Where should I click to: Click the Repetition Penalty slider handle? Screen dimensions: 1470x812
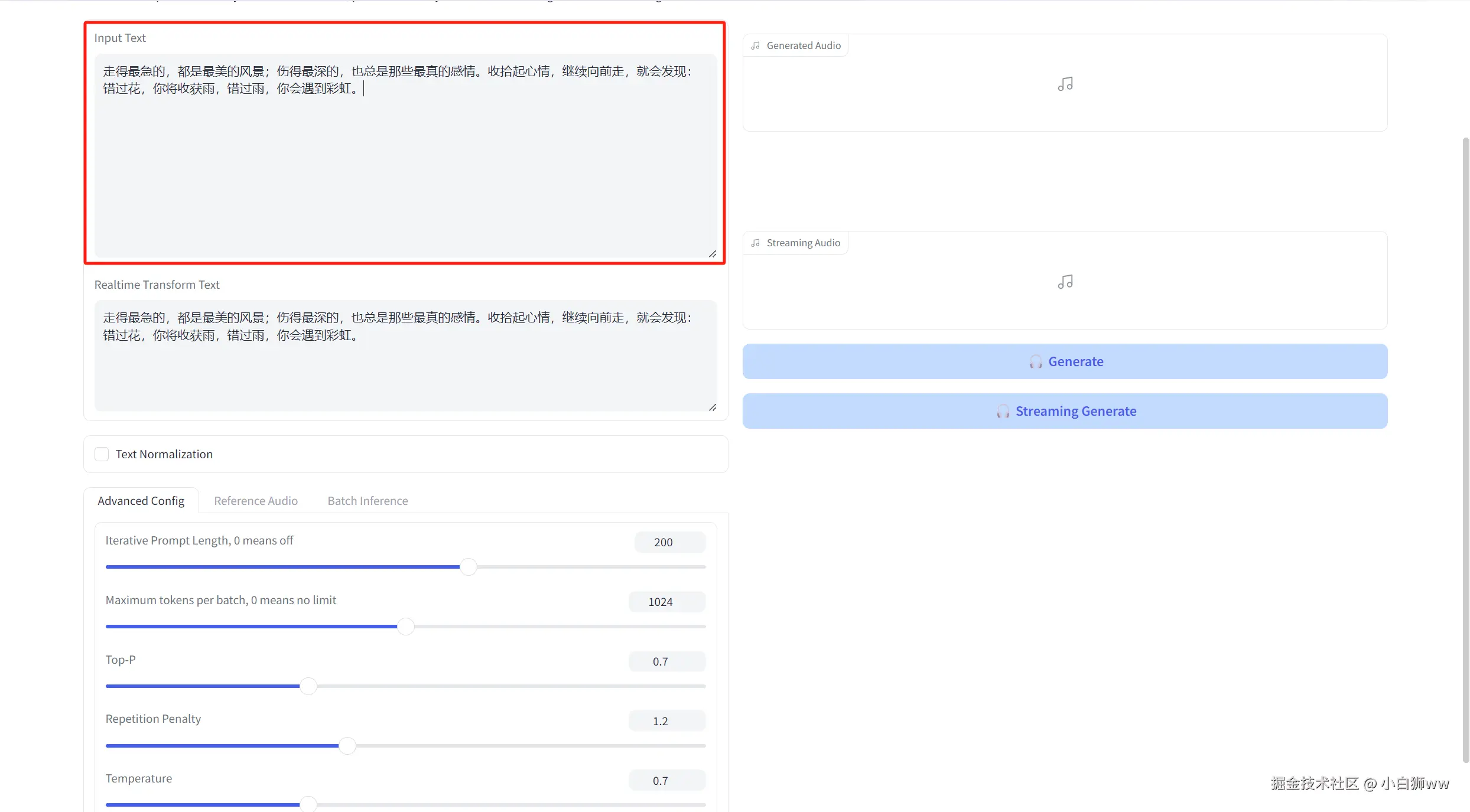pyautogui.click(x=347, y=746)
